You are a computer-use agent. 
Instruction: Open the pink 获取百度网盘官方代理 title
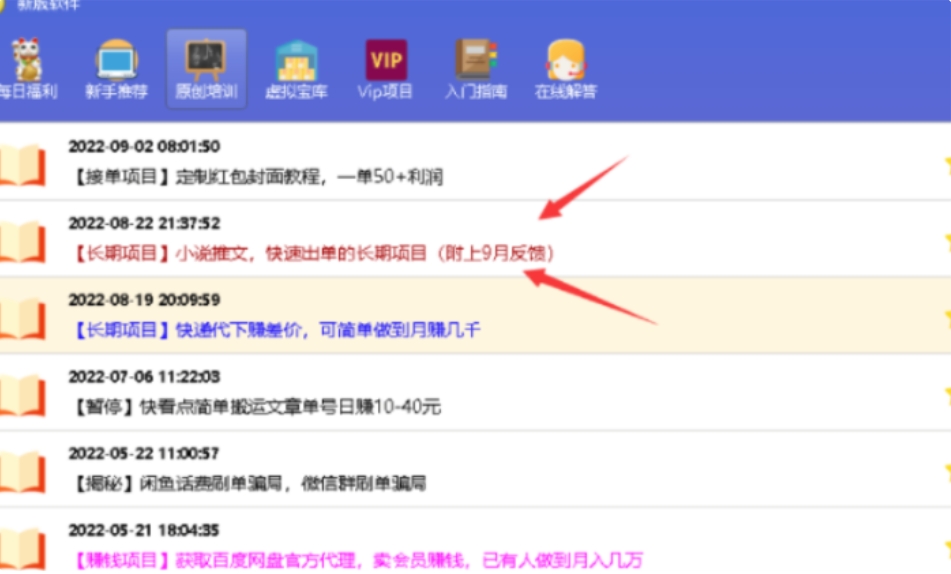click(356, 560)
